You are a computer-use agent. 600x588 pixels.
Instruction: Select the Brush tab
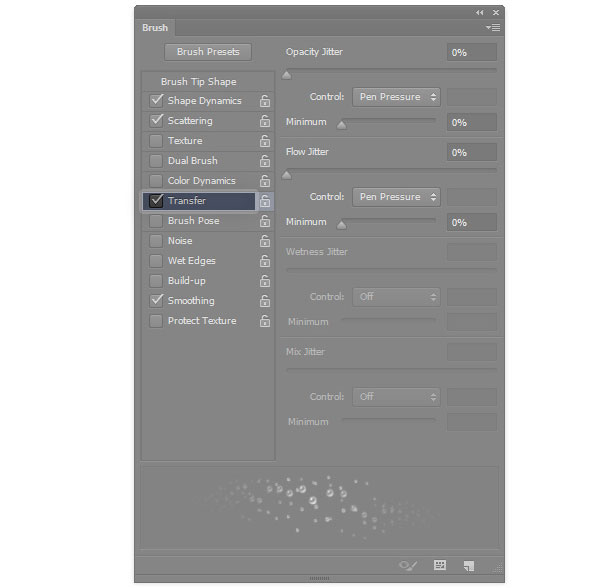tap(155, 28)
